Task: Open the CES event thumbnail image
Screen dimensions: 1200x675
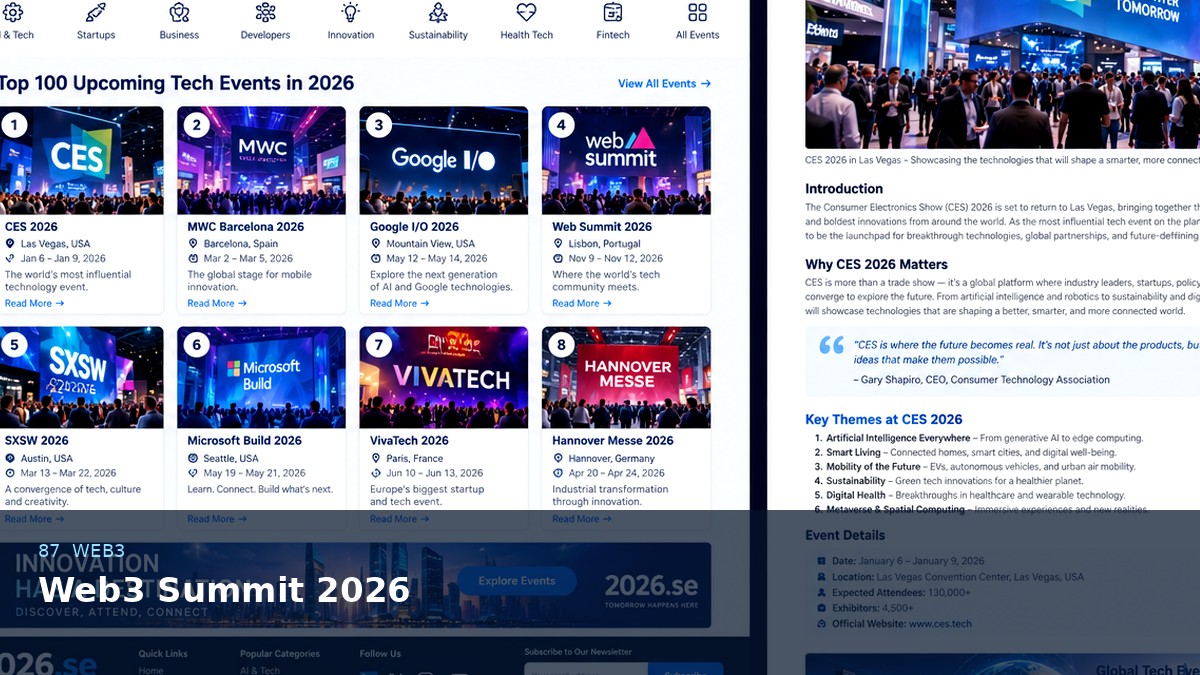Action: click(81, 160)
